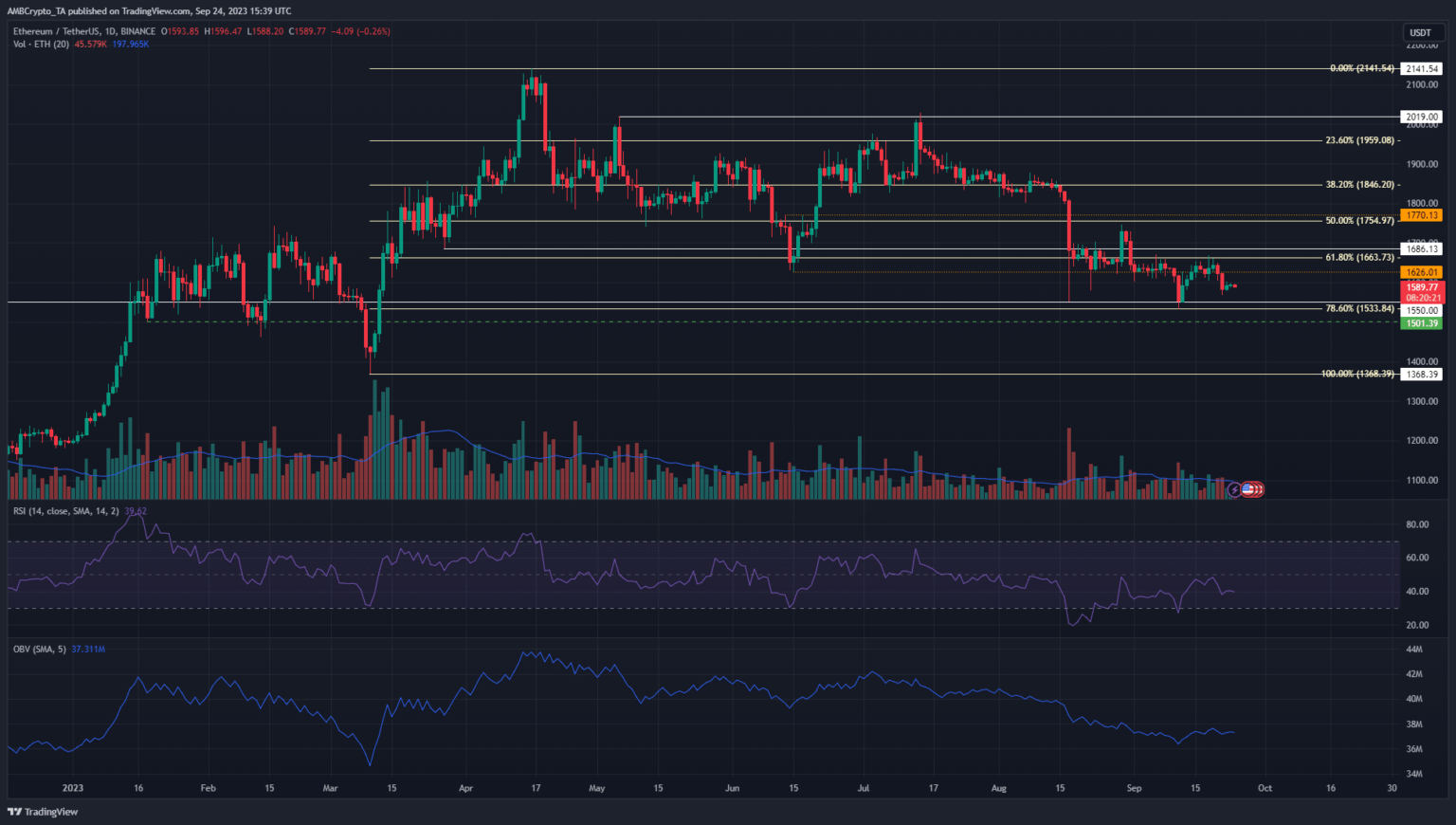This screenshot has width=1456, height=825.
Task: Select the RSI (14, close, SMA) indicator legend
Action: (66, 511)
